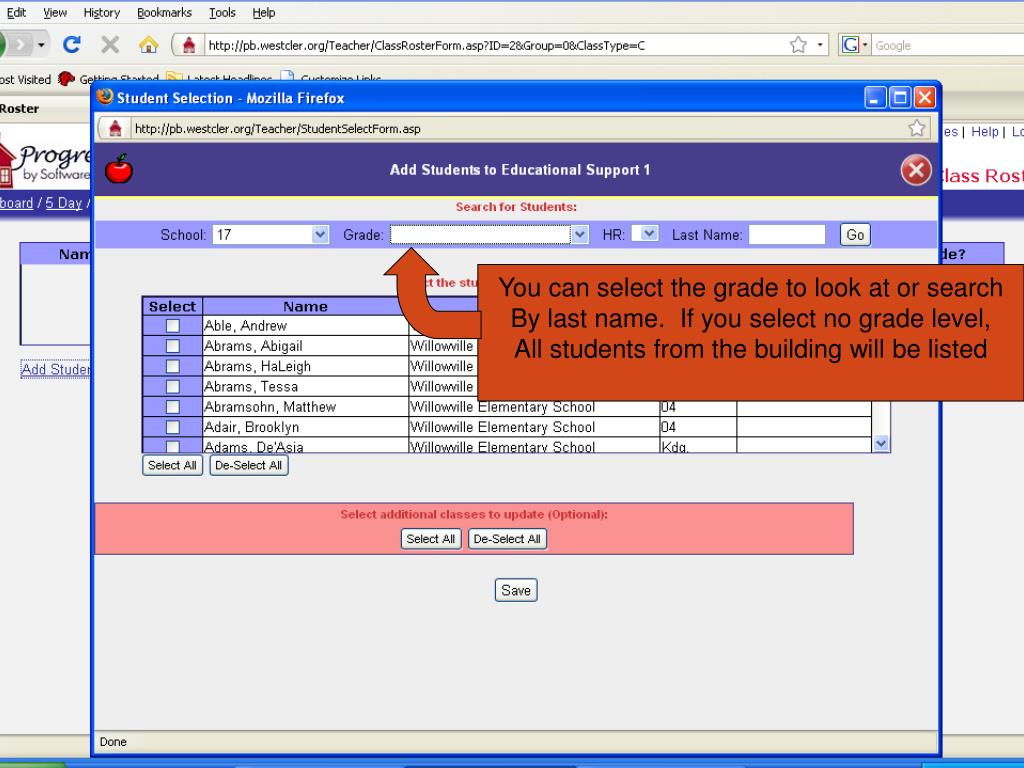Screen dimensions: 1024x768
Task: Click the red apple icon in the popup
Action: (x=119, y=168)
